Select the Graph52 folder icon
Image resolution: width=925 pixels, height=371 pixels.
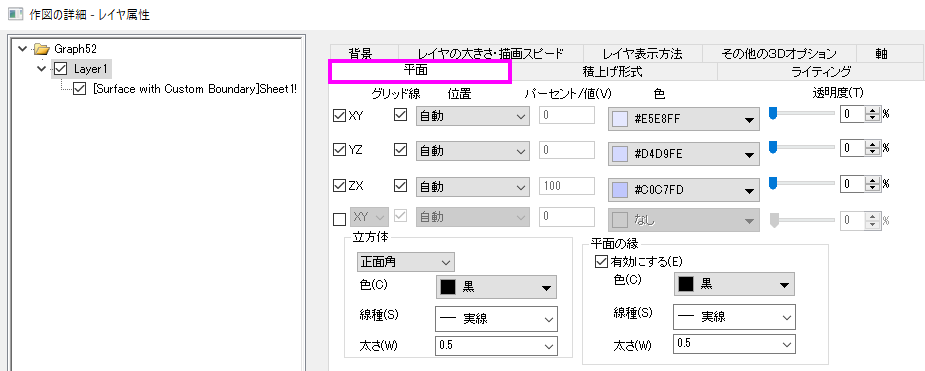tap(41, 48)
